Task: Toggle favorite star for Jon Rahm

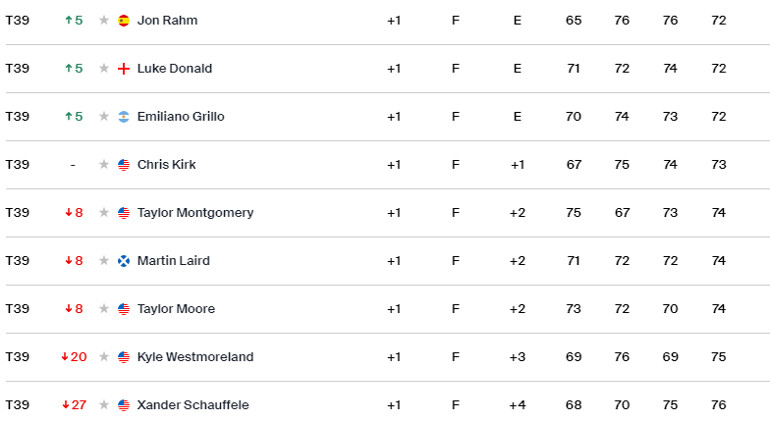Action: [x=104, y=20]
